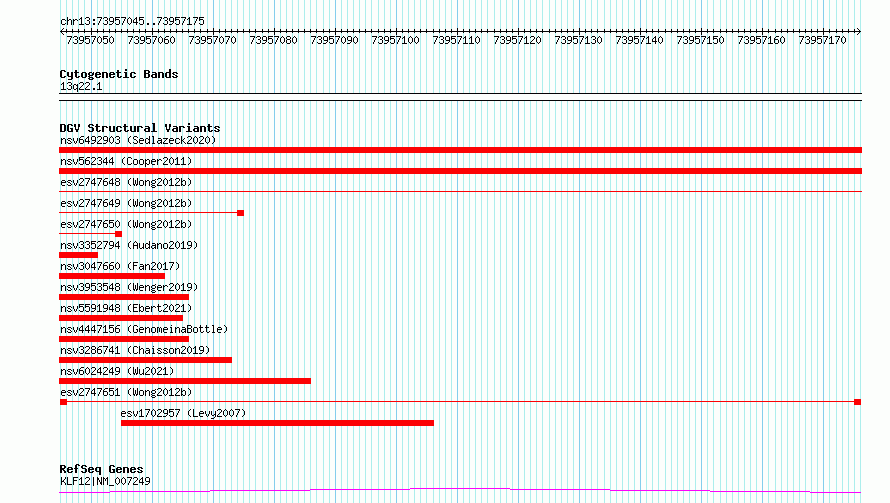Click the nsv562344 (Cooper2011) variant label
890x503 pixels.
(x=126, y=161)
